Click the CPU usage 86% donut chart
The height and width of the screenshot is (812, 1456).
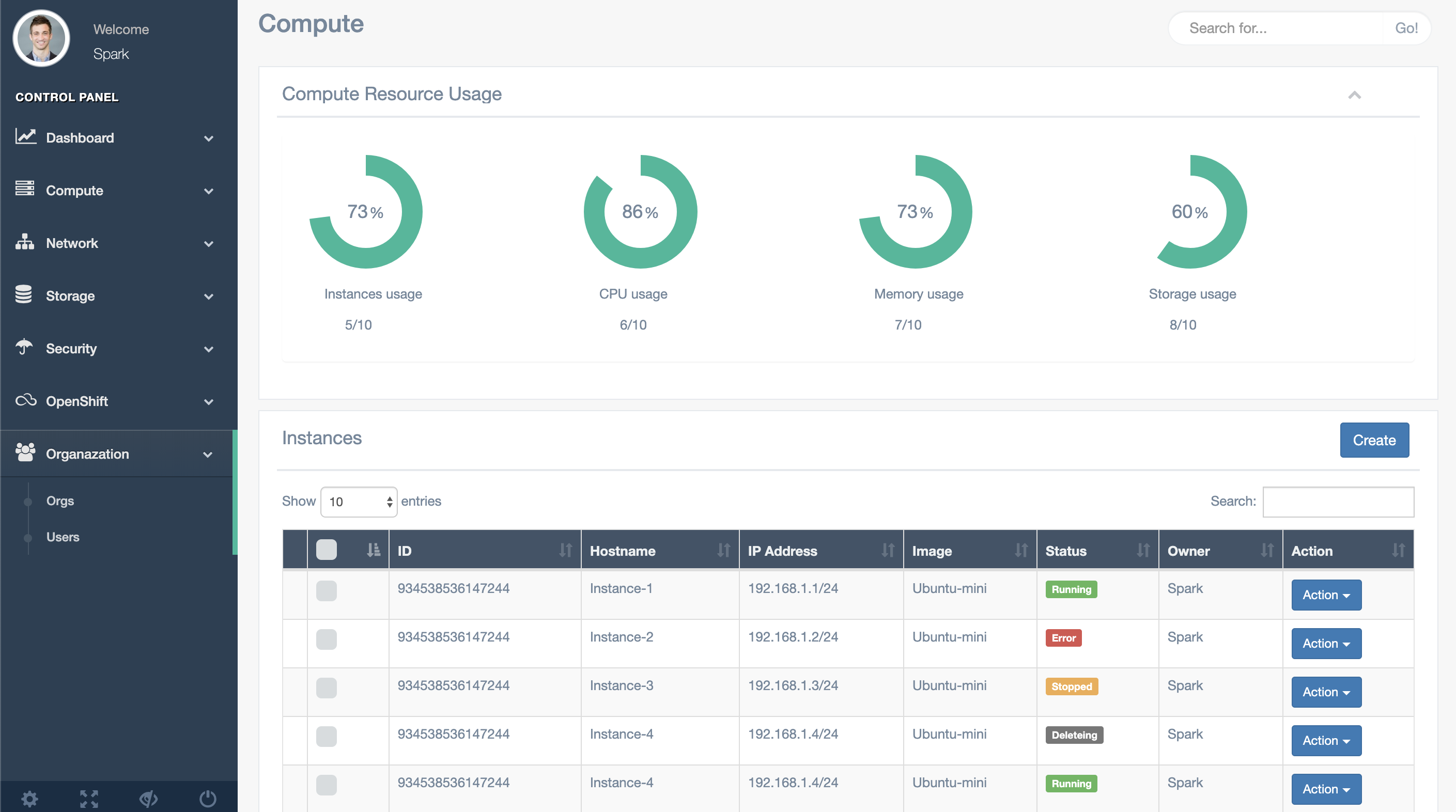point(640,212)
